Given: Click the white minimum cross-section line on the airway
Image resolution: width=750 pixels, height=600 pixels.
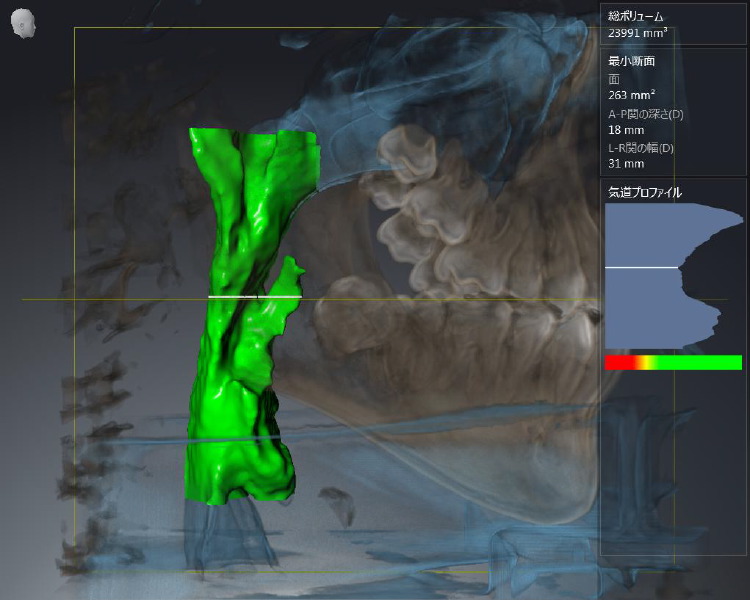Looking at the screenshot, I should 254,297.
